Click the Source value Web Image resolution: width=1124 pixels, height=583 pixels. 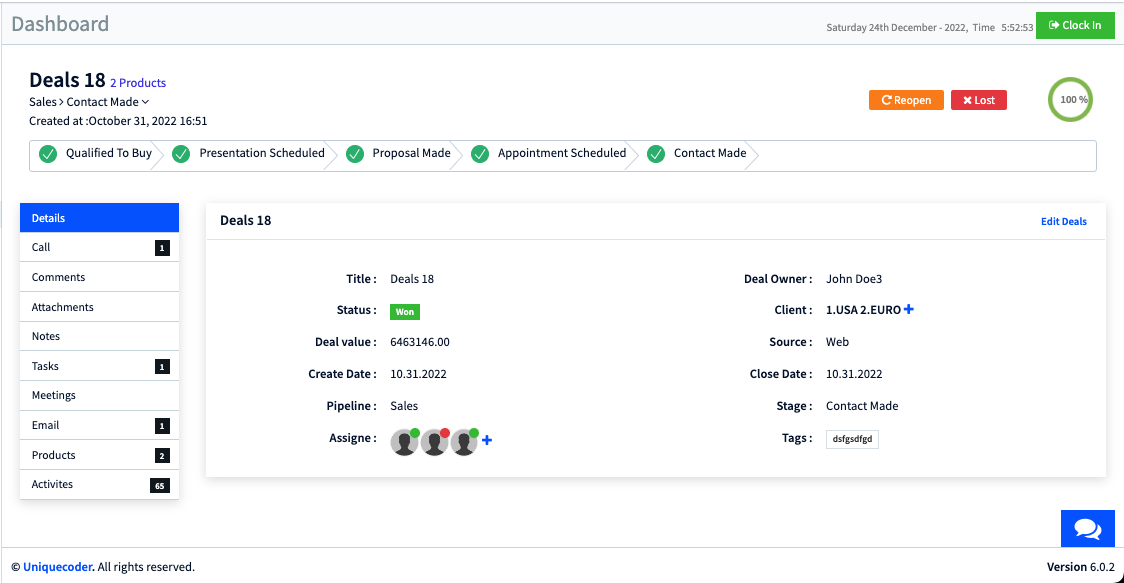pyautogui.click(x=837, y=342)
